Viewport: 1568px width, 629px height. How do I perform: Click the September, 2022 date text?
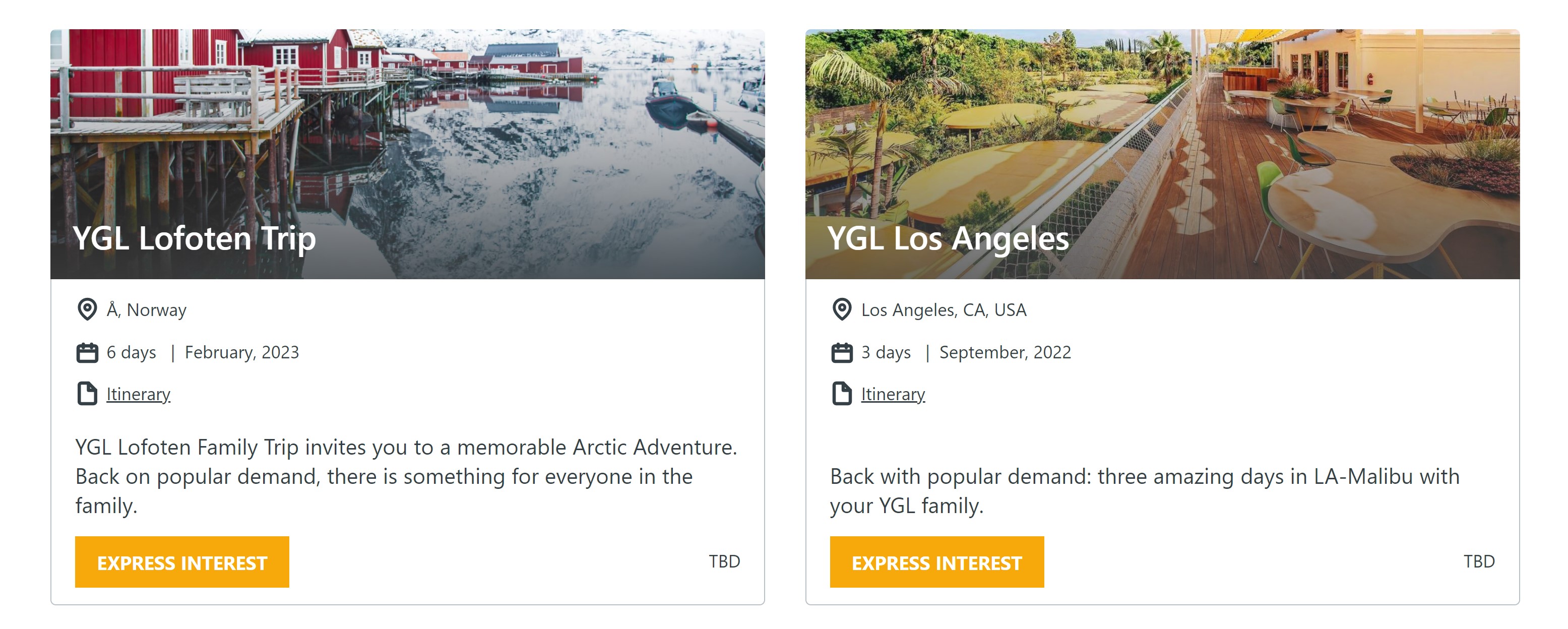click(x=1005, y=353)
